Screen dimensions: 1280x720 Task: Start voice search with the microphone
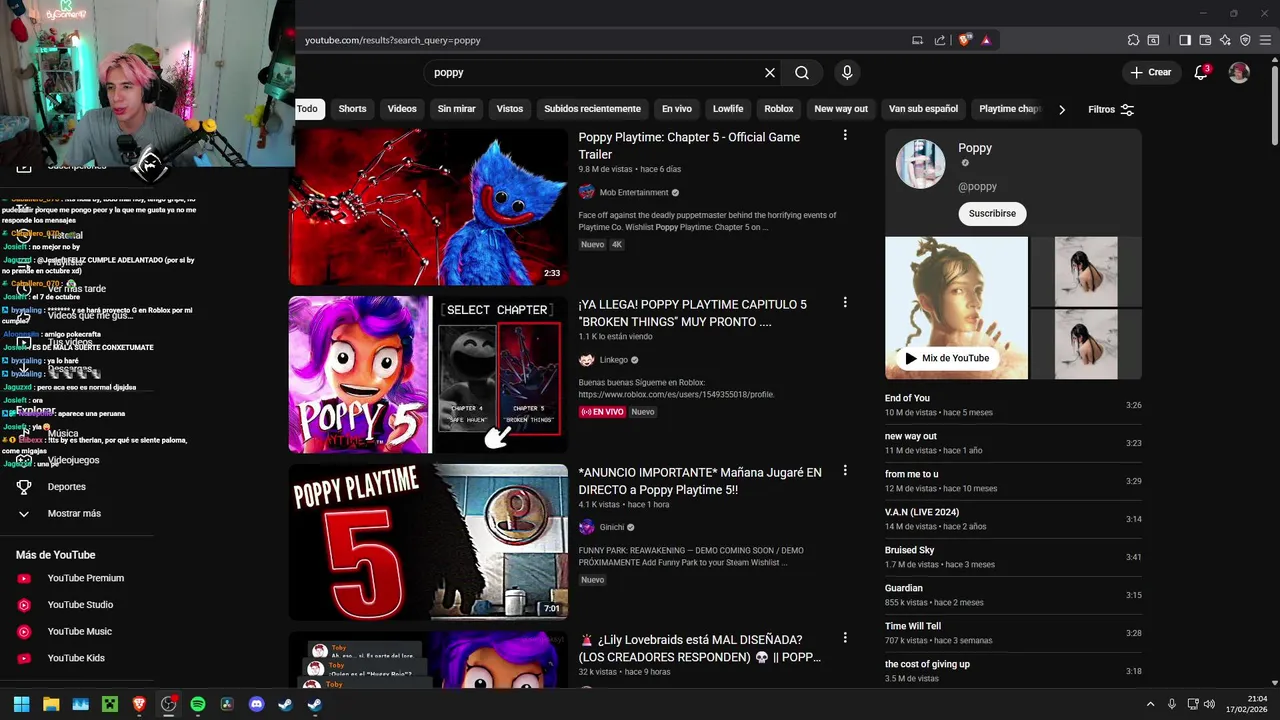tap(847, 73)
